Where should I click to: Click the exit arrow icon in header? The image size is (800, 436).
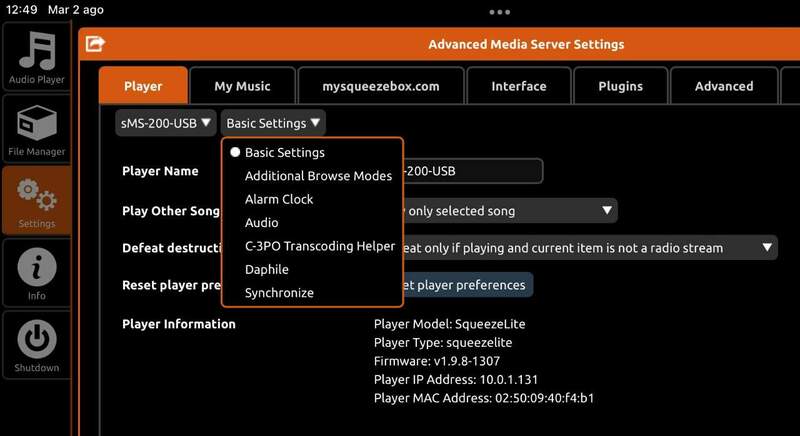pyautogui.click(x=95, y=44)
